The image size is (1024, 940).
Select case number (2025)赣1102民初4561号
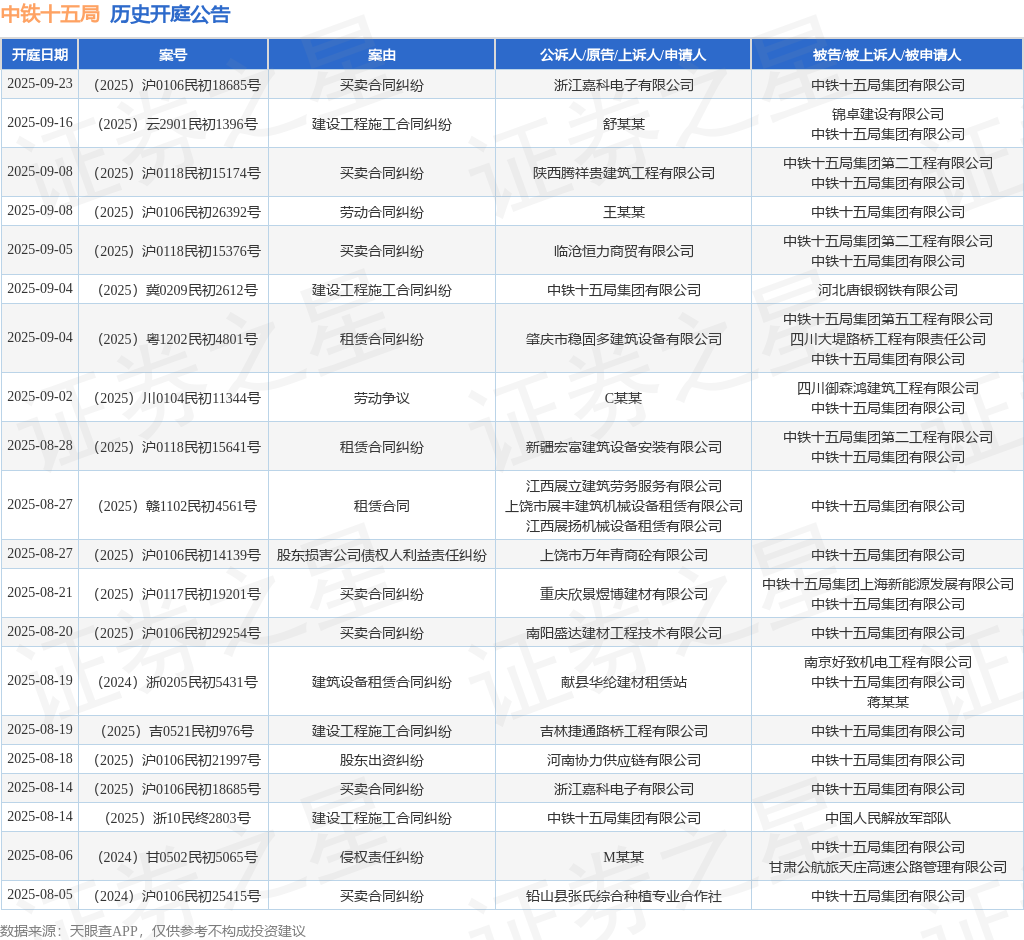(x=177, y=506)
